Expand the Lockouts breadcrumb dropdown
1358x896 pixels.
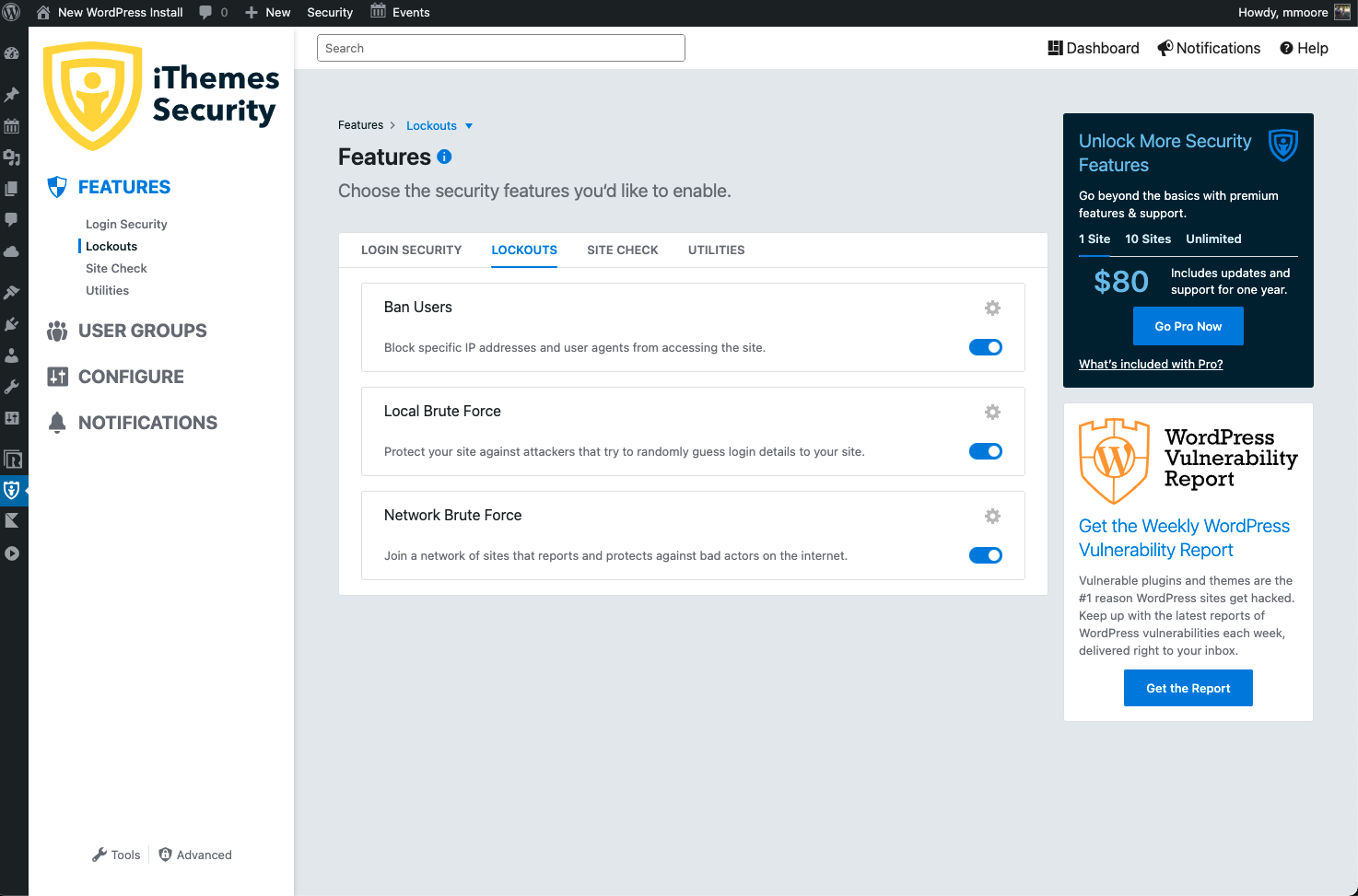pyautogui.click(x=439, y=126)
